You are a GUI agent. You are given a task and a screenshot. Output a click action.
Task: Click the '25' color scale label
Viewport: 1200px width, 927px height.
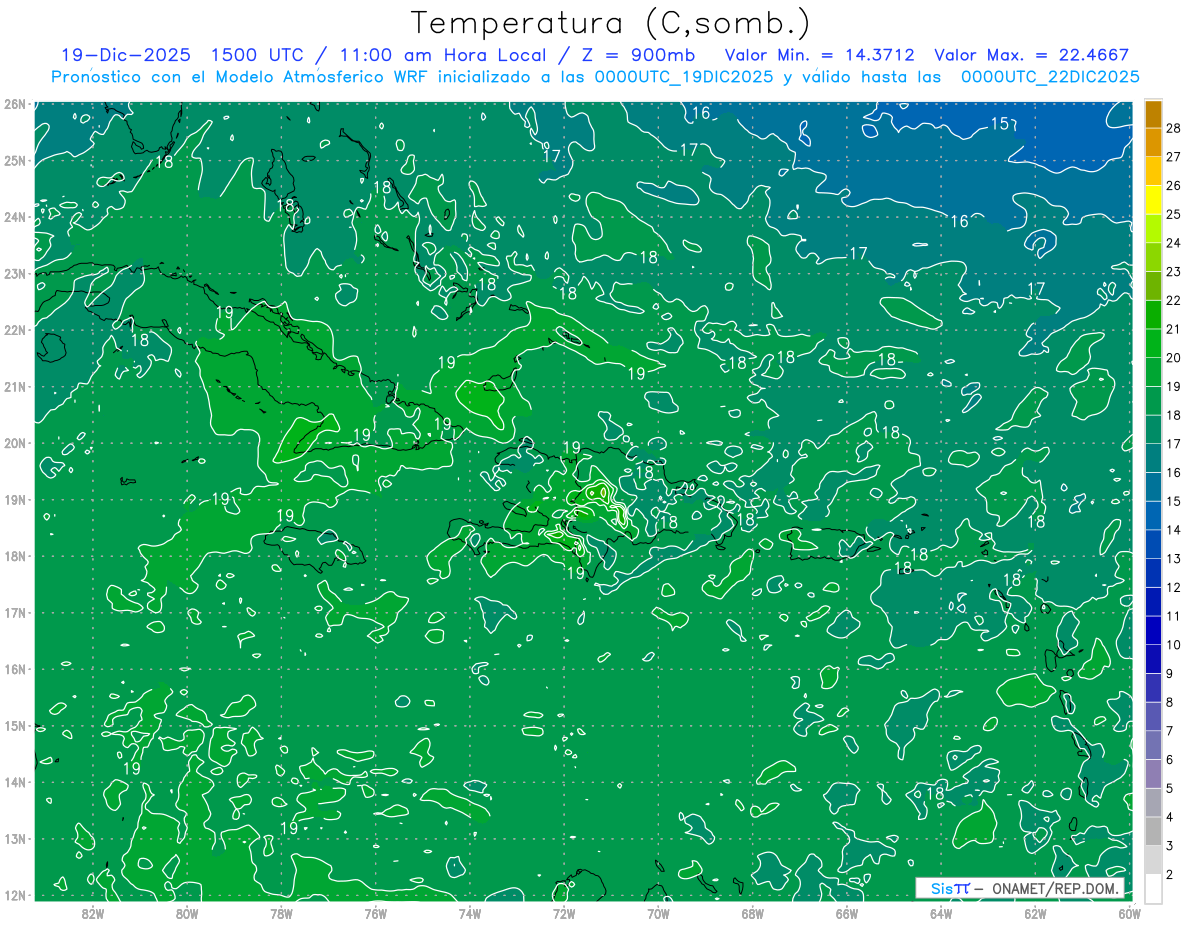coord(1174,214)
